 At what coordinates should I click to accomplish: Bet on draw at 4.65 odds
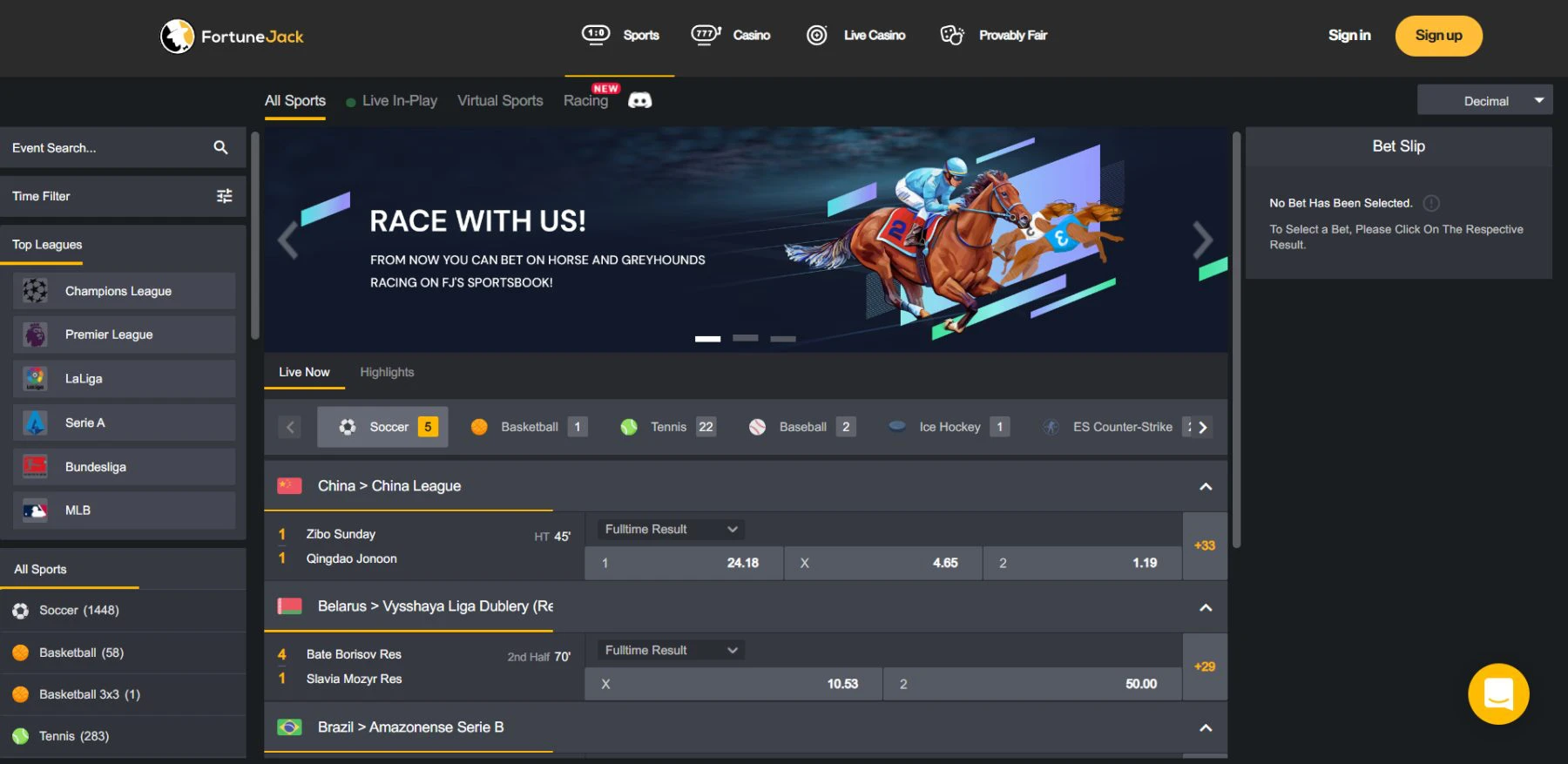[x=883, y=563]
